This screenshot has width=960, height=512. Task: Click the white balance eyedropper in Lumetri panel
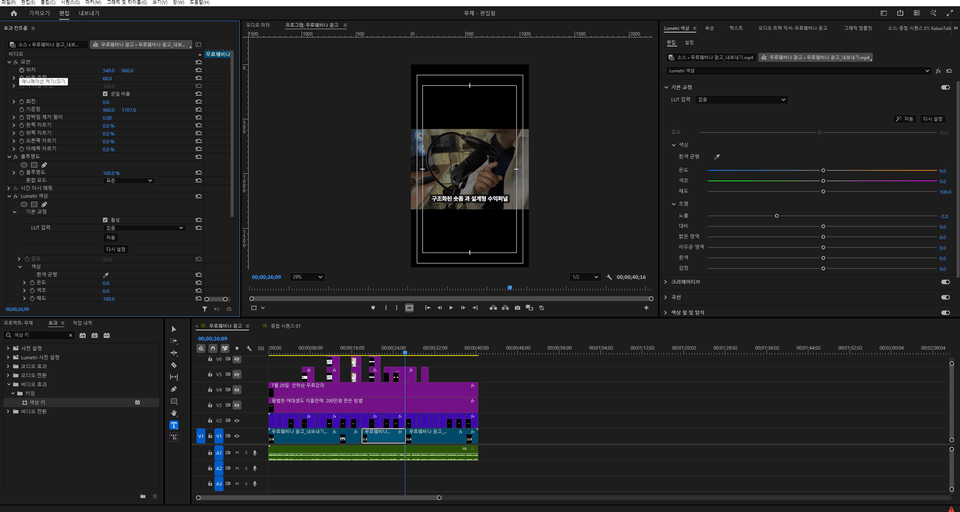717,157
